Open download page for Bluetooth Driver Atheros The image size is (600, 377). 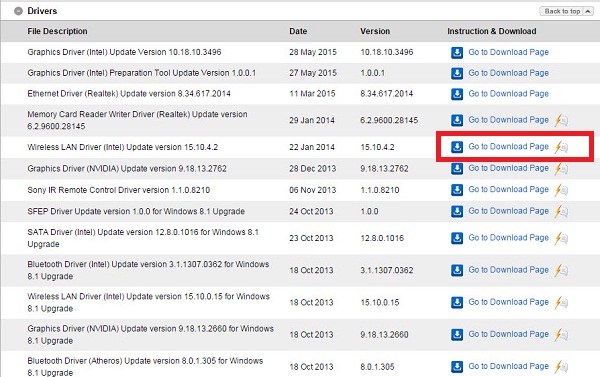point(509,366)
